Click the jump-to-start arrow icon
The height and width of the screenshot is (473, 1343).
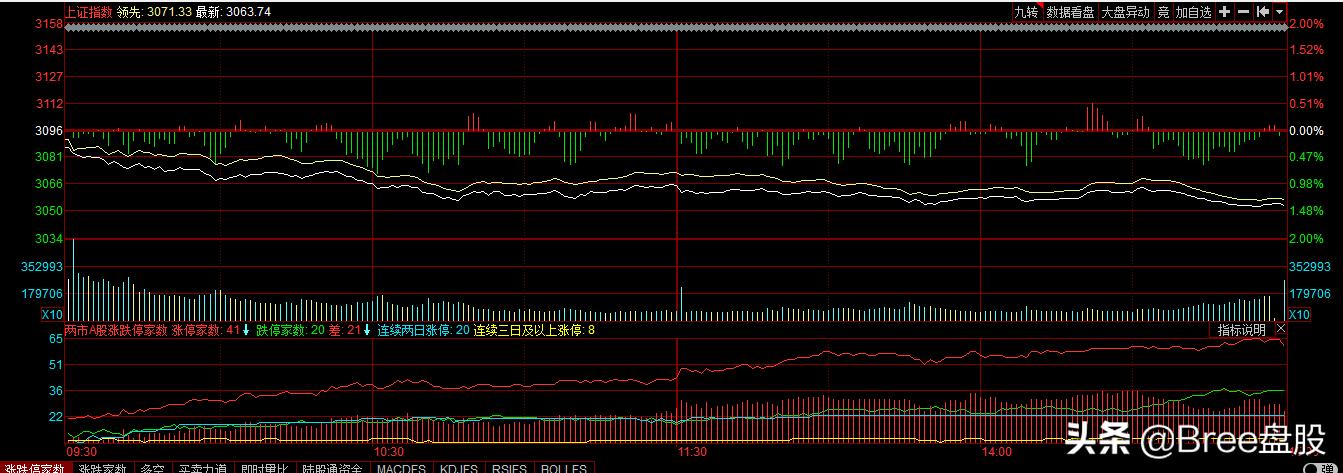coord(1262,12)
